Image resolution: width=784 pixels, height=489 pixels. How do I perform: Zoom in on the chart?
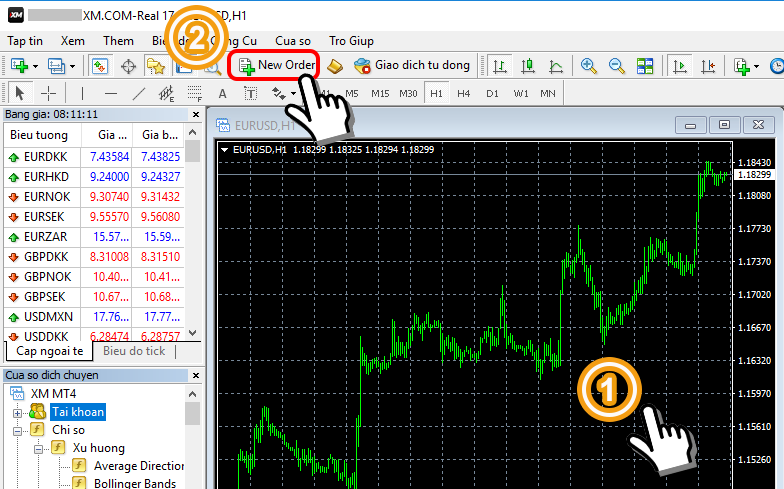point(588,66)
